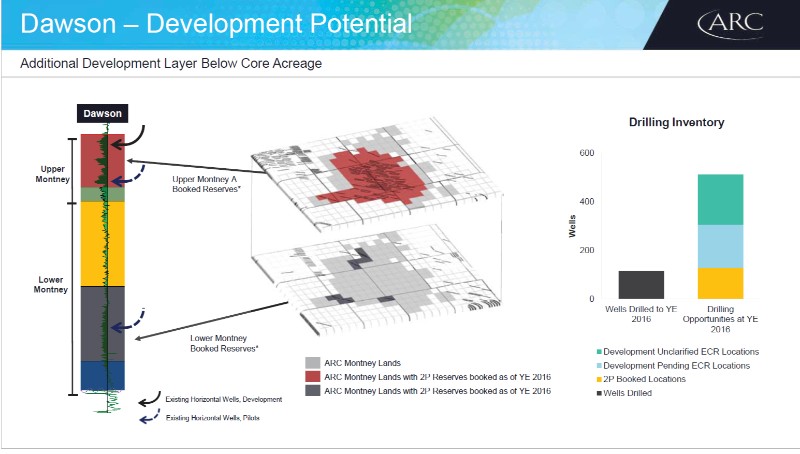
Task: Select the '400' y-axis label
Action: pos(587,201)
